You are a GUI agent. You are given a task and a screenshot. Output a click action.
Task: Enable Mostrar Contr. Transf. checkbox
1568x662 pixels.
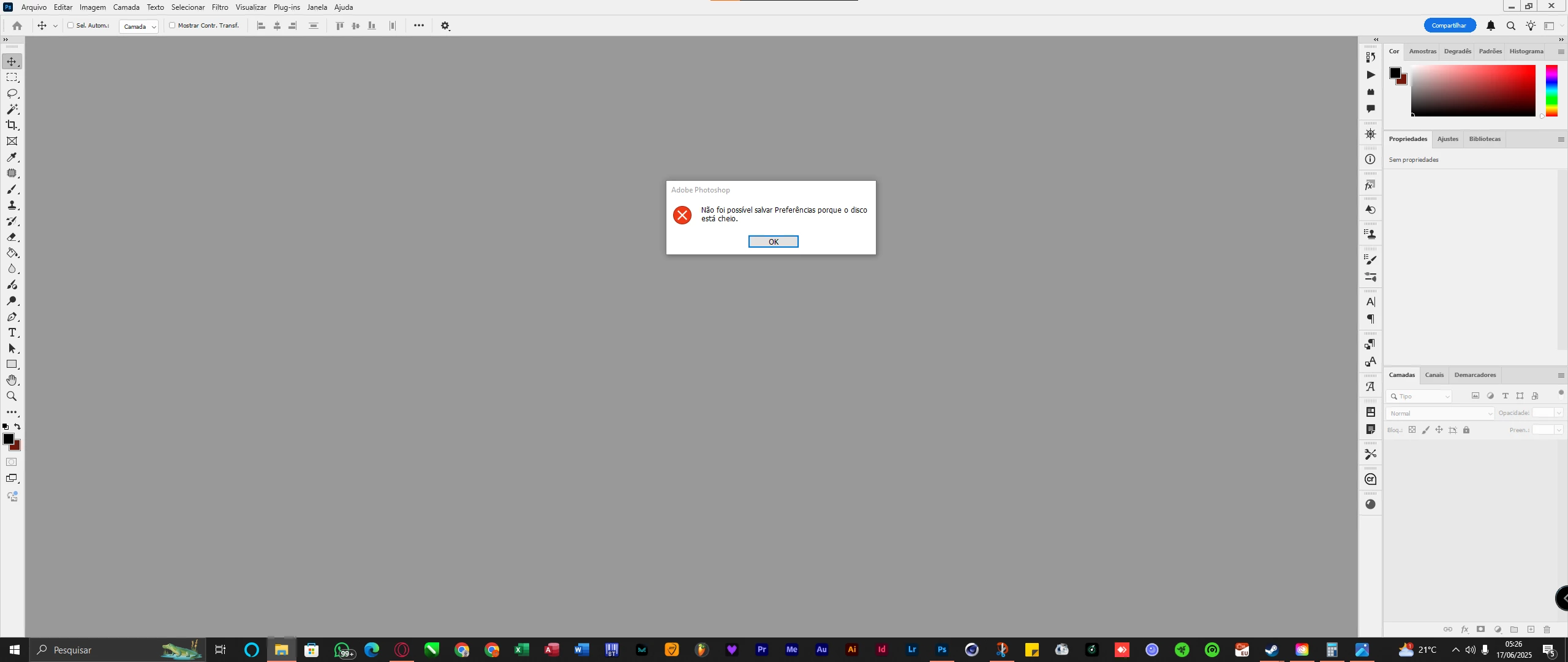point(172,26)
